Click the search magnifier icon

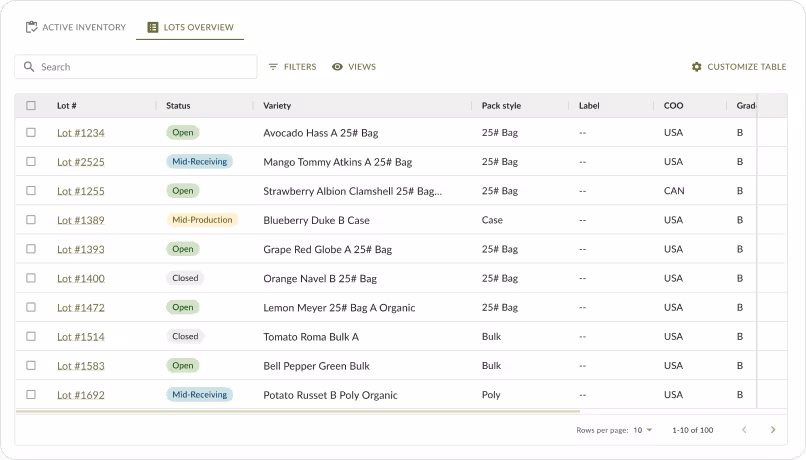(29, 67)
